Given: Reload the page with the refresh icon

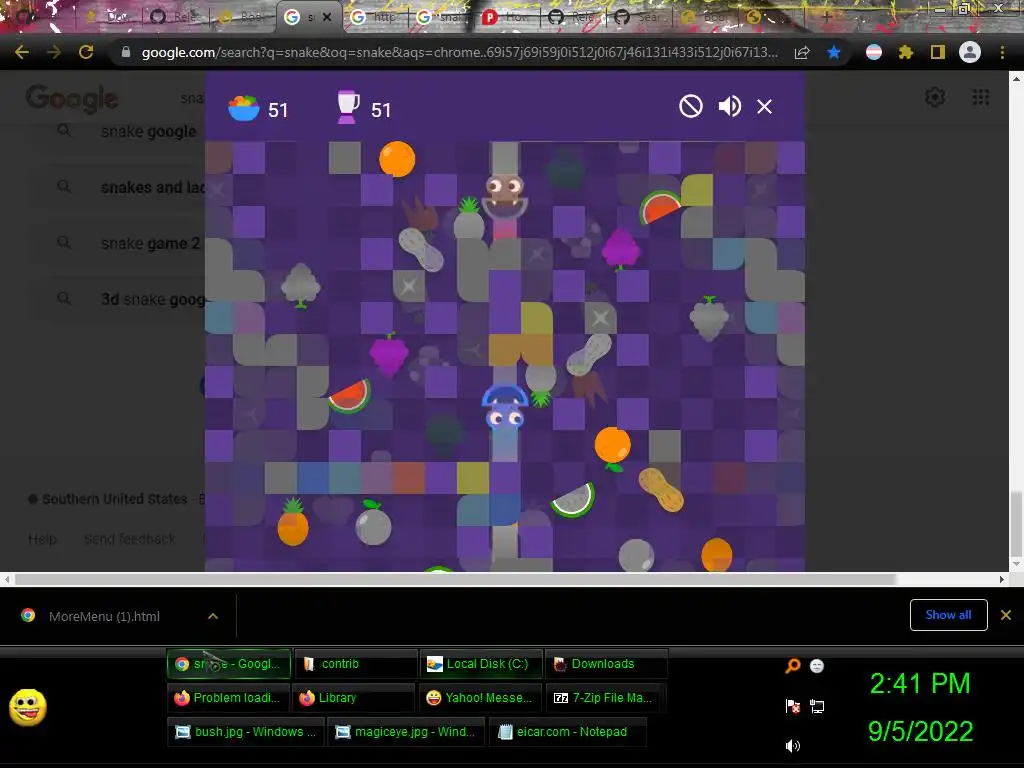Looking at the screenshot, I should (x=86, y=52).
